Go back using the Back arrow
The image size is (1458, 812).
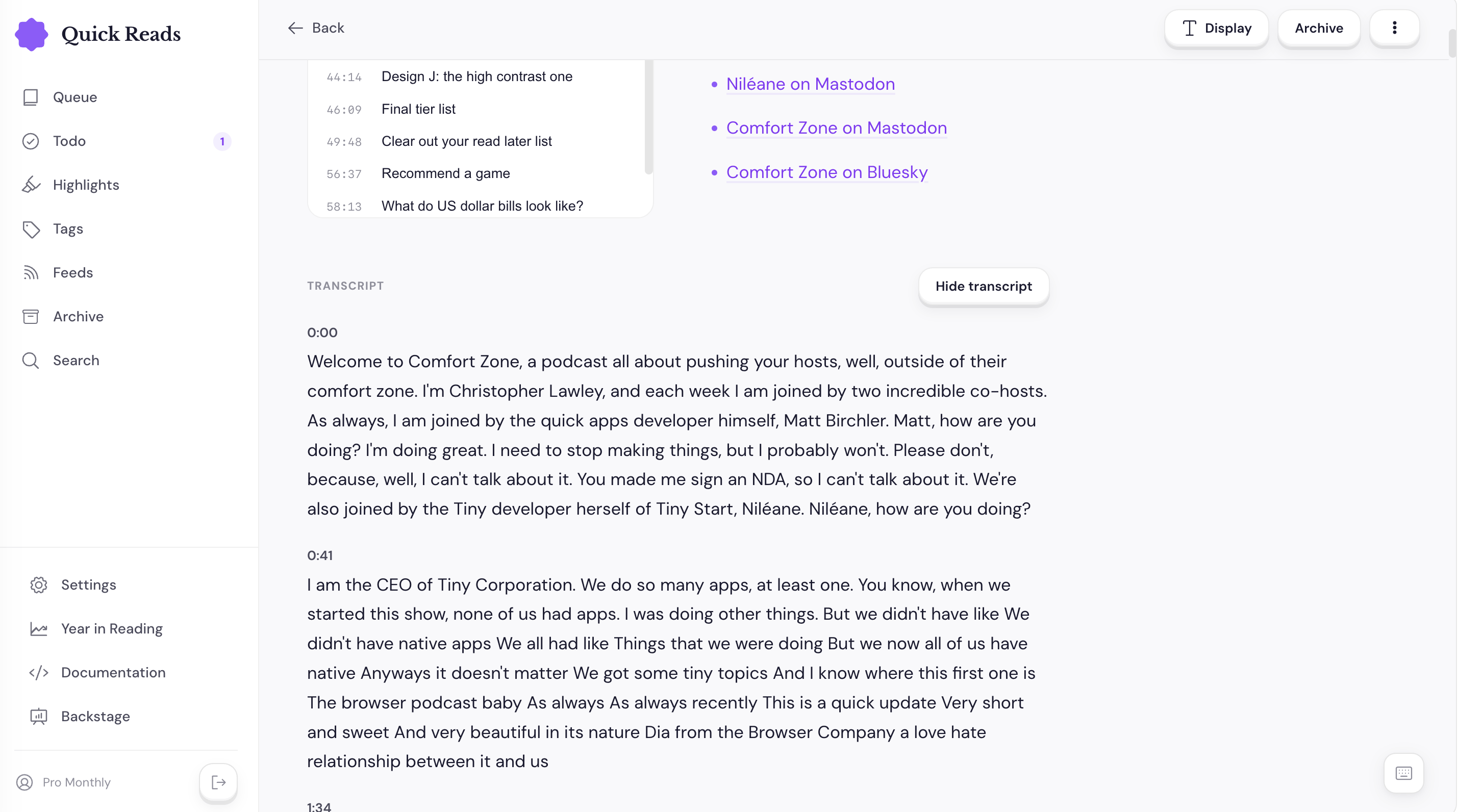pyautogui.click(x=316, y=28)
